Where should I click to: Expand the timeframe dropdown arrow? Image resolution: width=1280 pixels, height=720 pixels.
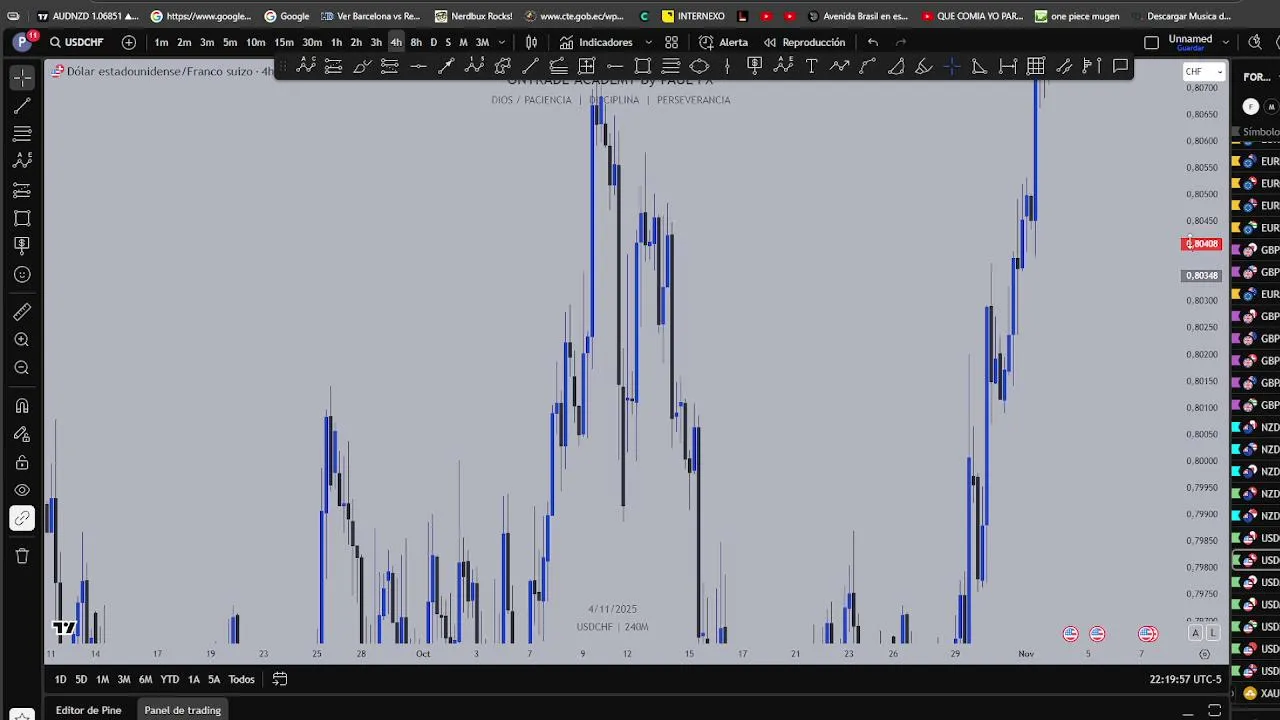(502, 42)
